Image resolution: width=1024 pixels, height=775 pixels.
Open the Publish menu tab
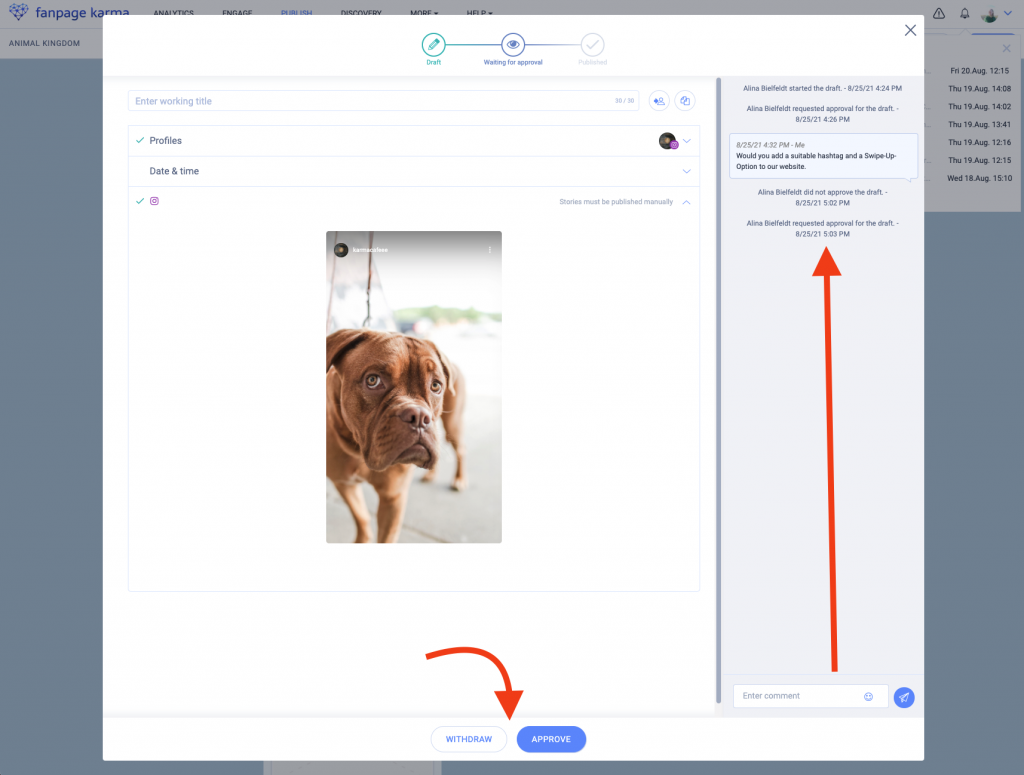[296, 14]
